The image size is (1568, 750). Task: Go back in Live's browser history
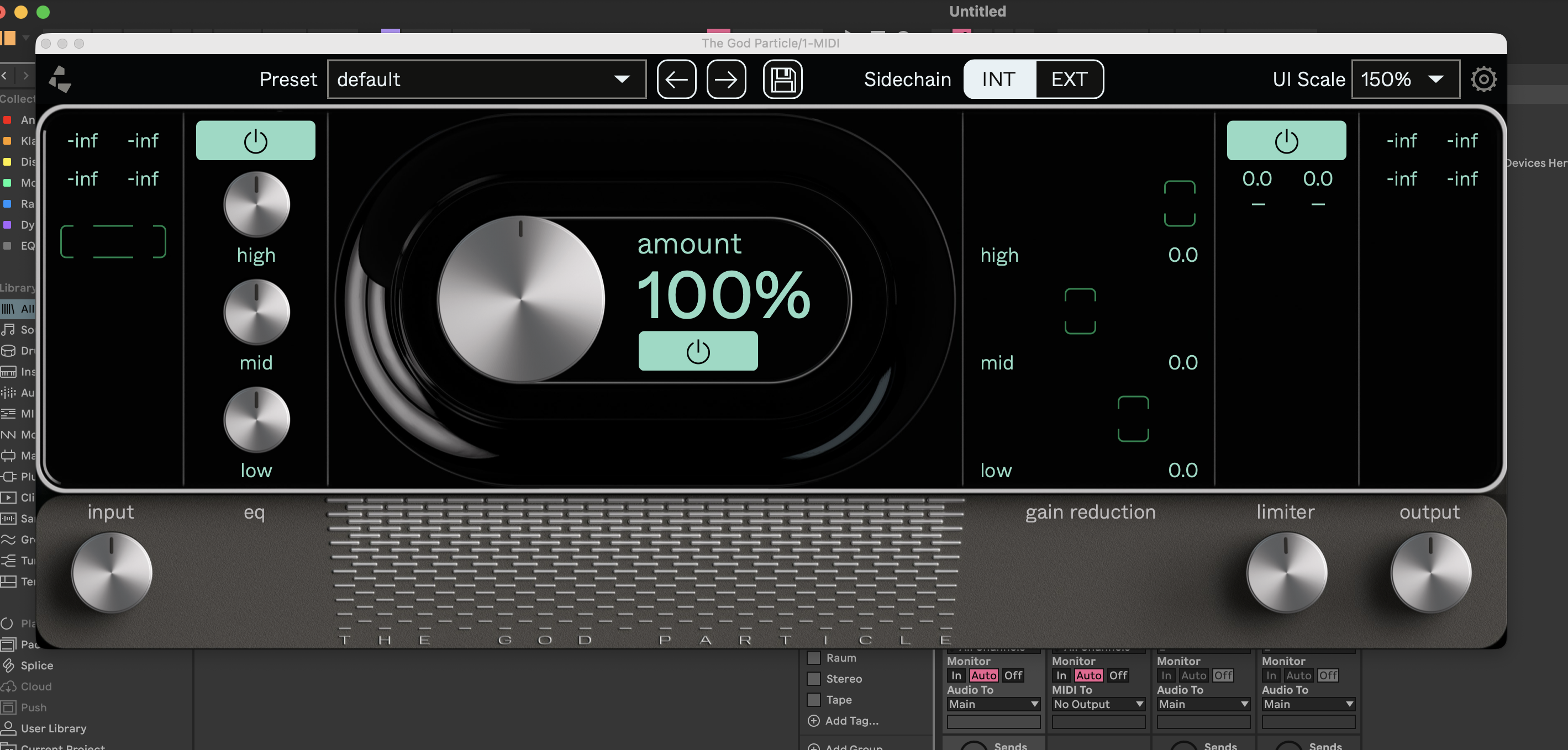4,76
